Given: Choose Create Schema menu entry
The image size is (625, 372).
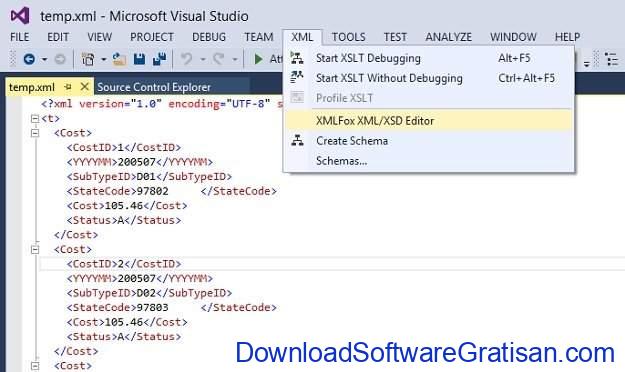Looking at the screenshot, I should [429, 141].
